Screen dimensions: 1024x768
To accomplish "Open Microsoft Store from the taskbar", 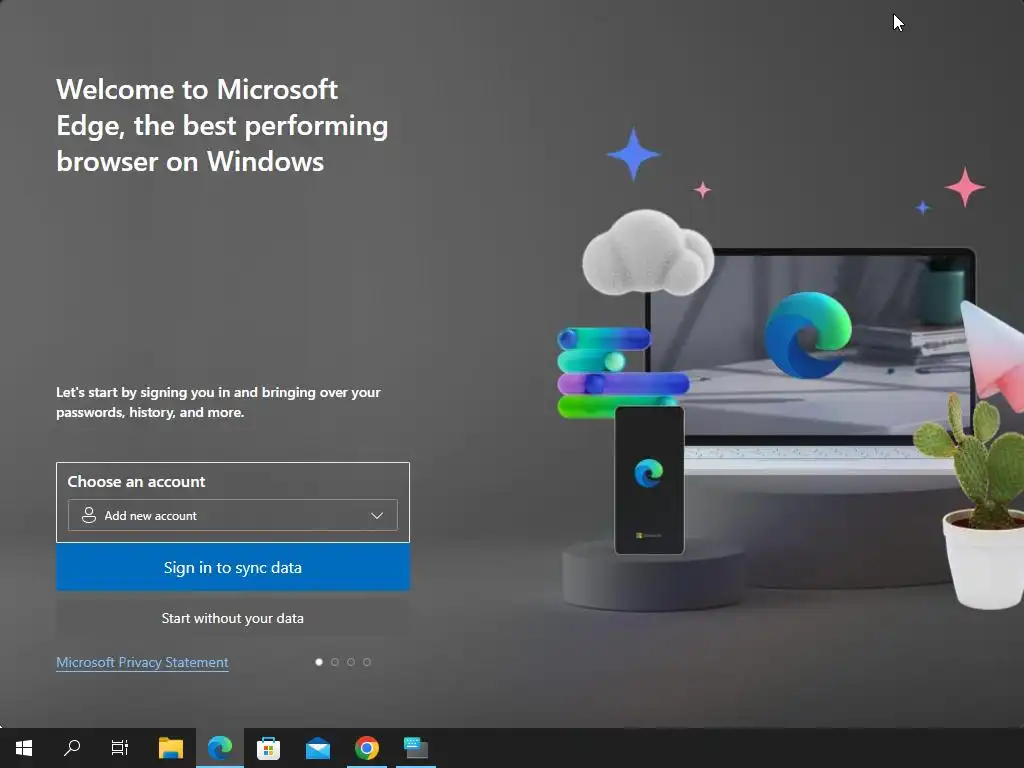I will coord(268,748).
